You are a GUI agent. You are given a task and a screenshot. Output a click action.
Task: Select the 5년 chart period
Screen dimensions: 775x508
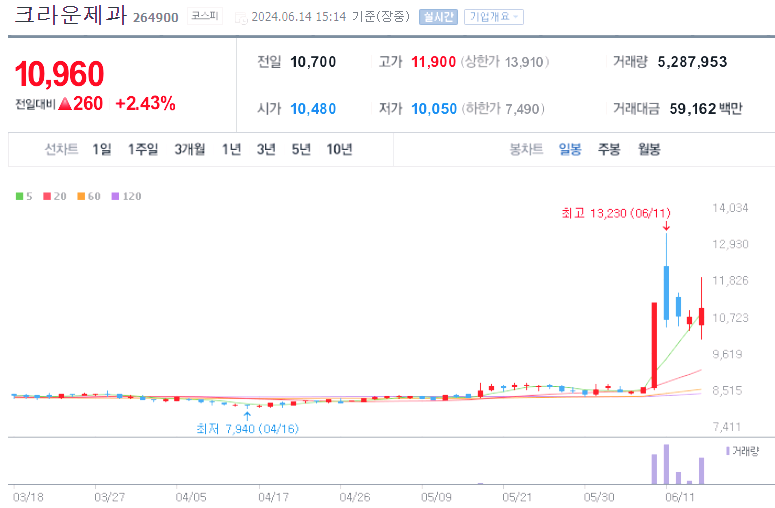301,149
